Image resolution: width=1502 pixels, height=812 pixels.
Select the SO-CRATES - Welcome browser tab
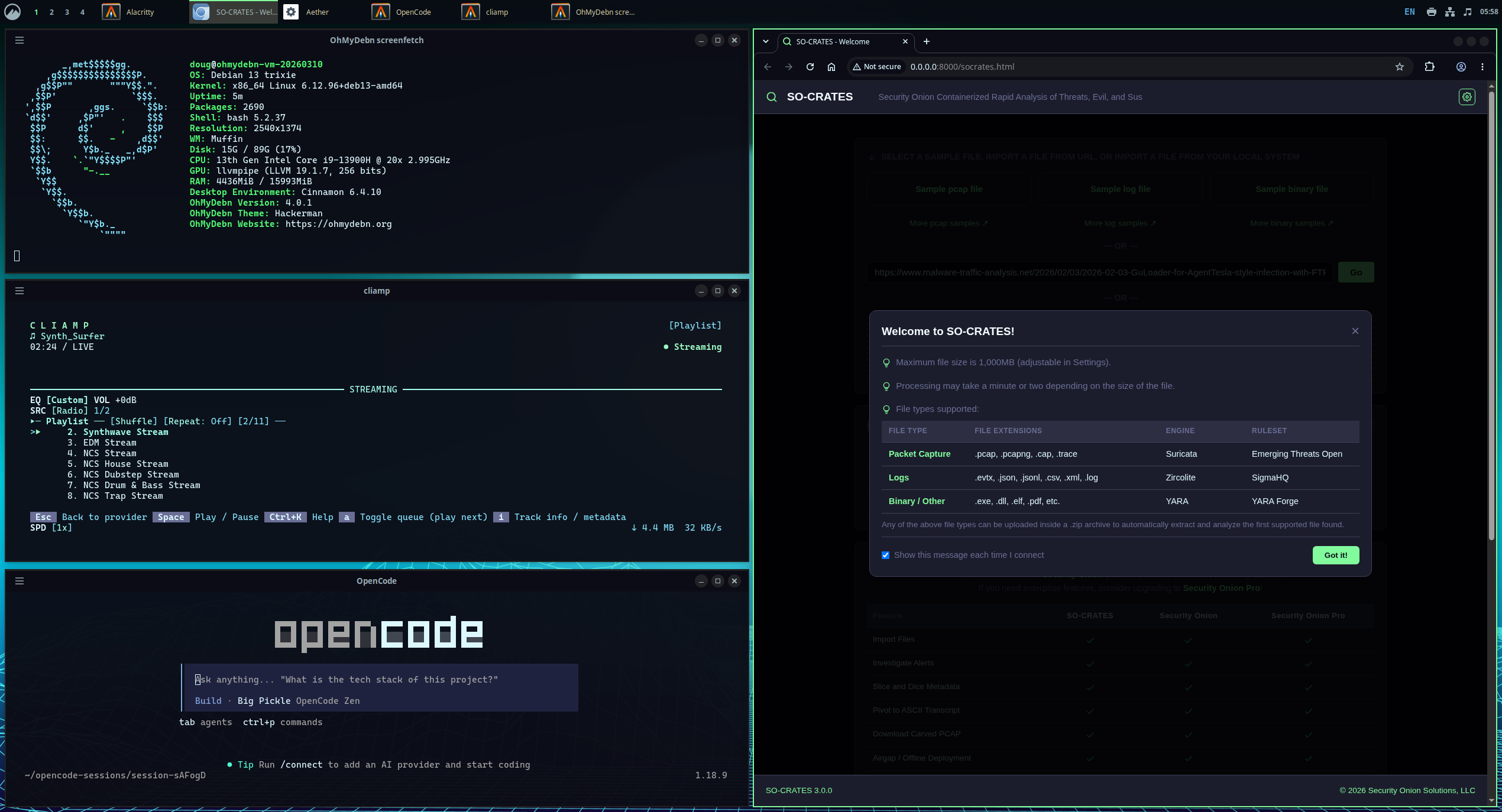pyautogui.click(x=846, y=41)
